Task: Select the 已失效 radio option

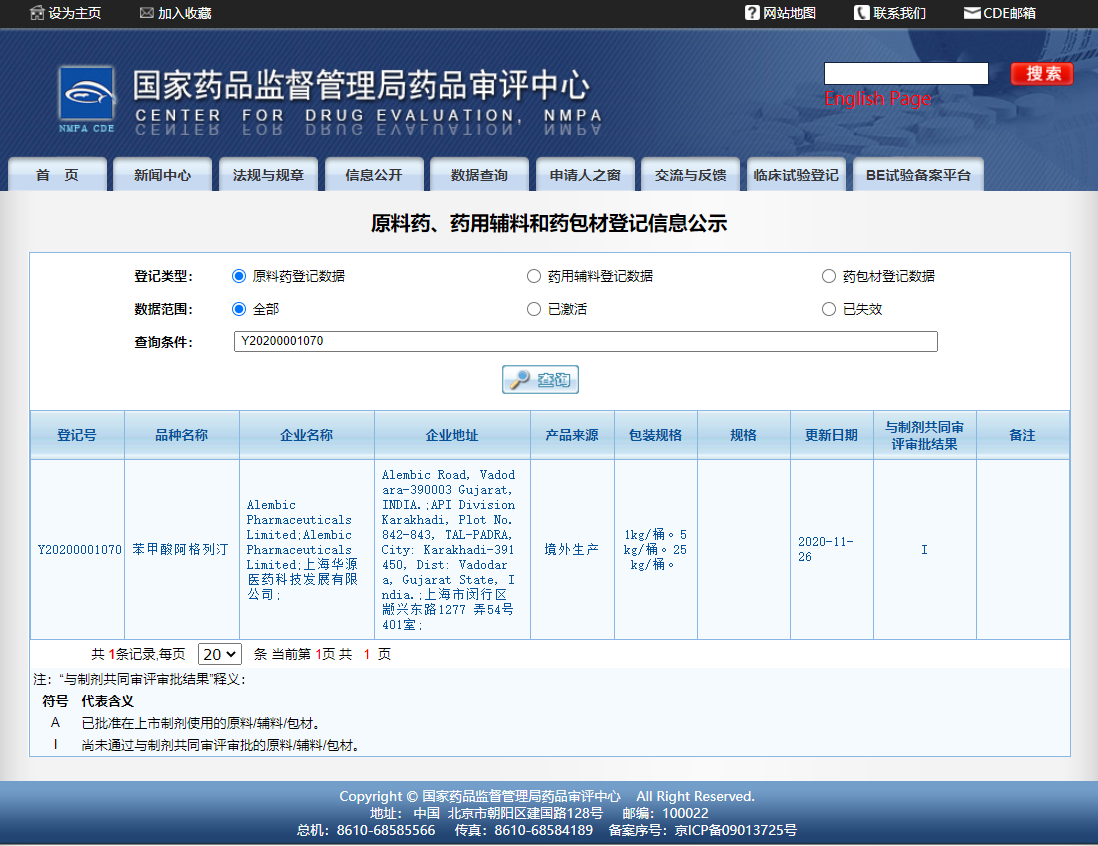Action: tap(828, 309)
